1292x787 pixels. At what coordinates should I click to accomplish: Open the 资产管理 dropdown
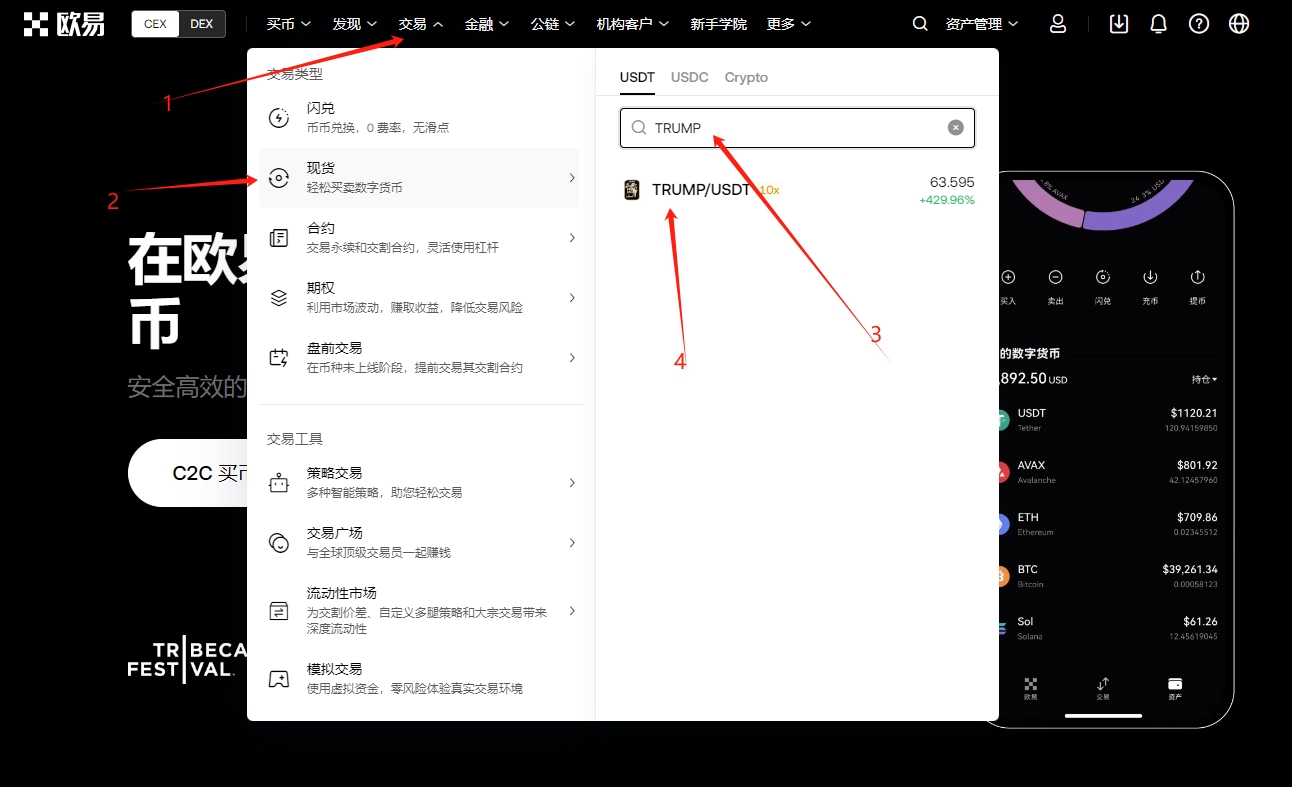(975, 23)
